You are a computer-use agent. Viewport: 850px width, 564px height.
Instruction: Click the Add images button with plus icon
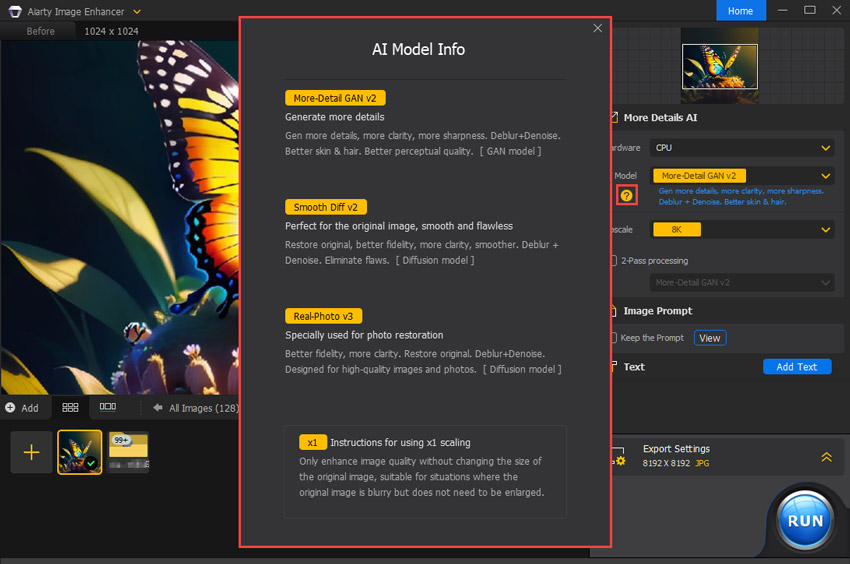pyautogui.click(x=22, y=408)
